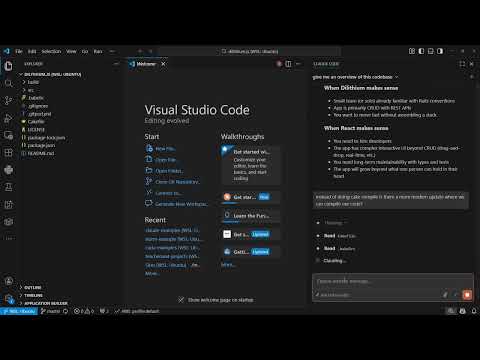Open the Learn the Fundamentals walkthrough
The image size is (480, 360).
click(x=251, y=216)
